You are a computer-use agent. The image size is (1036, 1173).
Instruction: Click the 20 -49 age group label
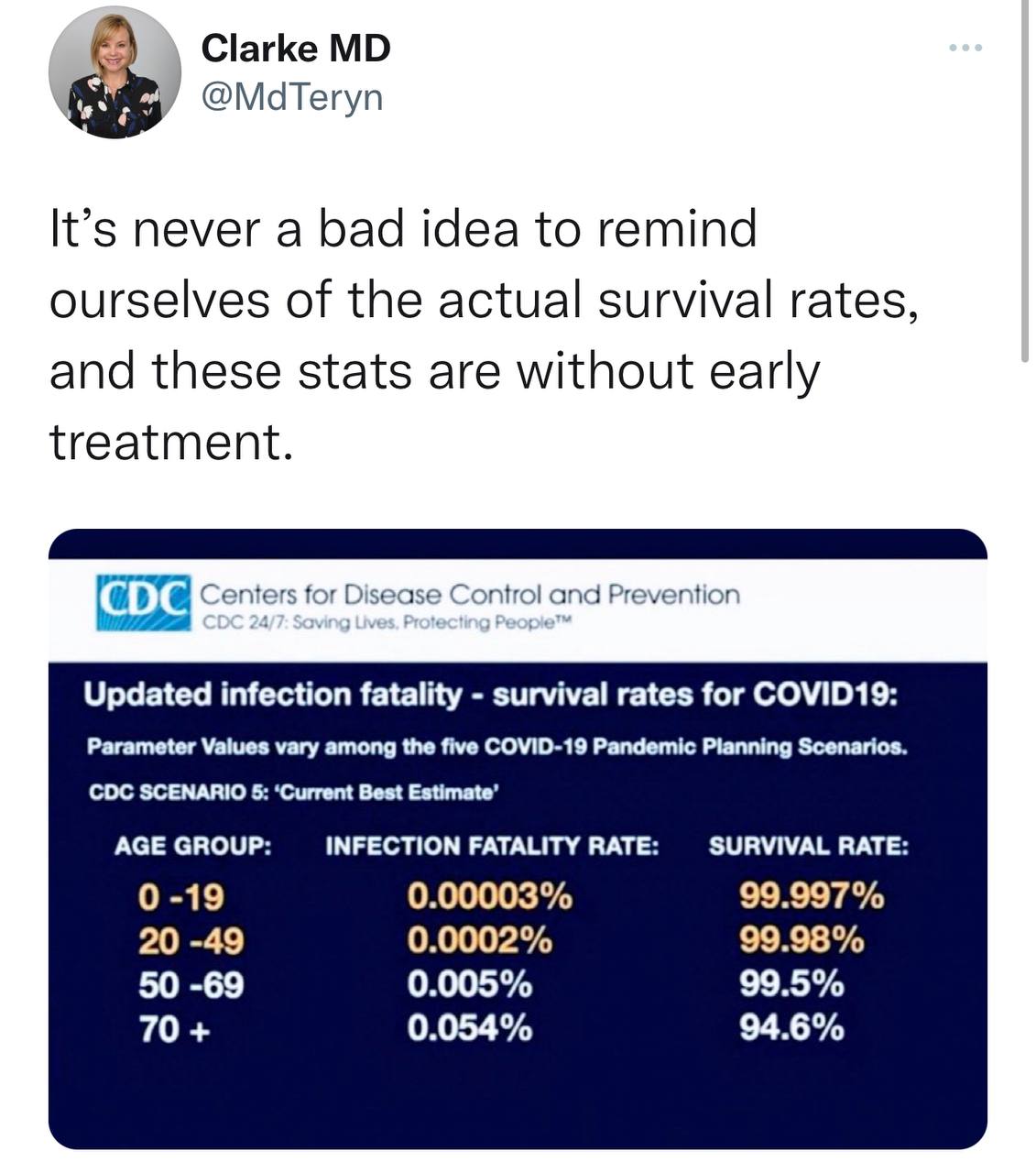click(191, 941)
